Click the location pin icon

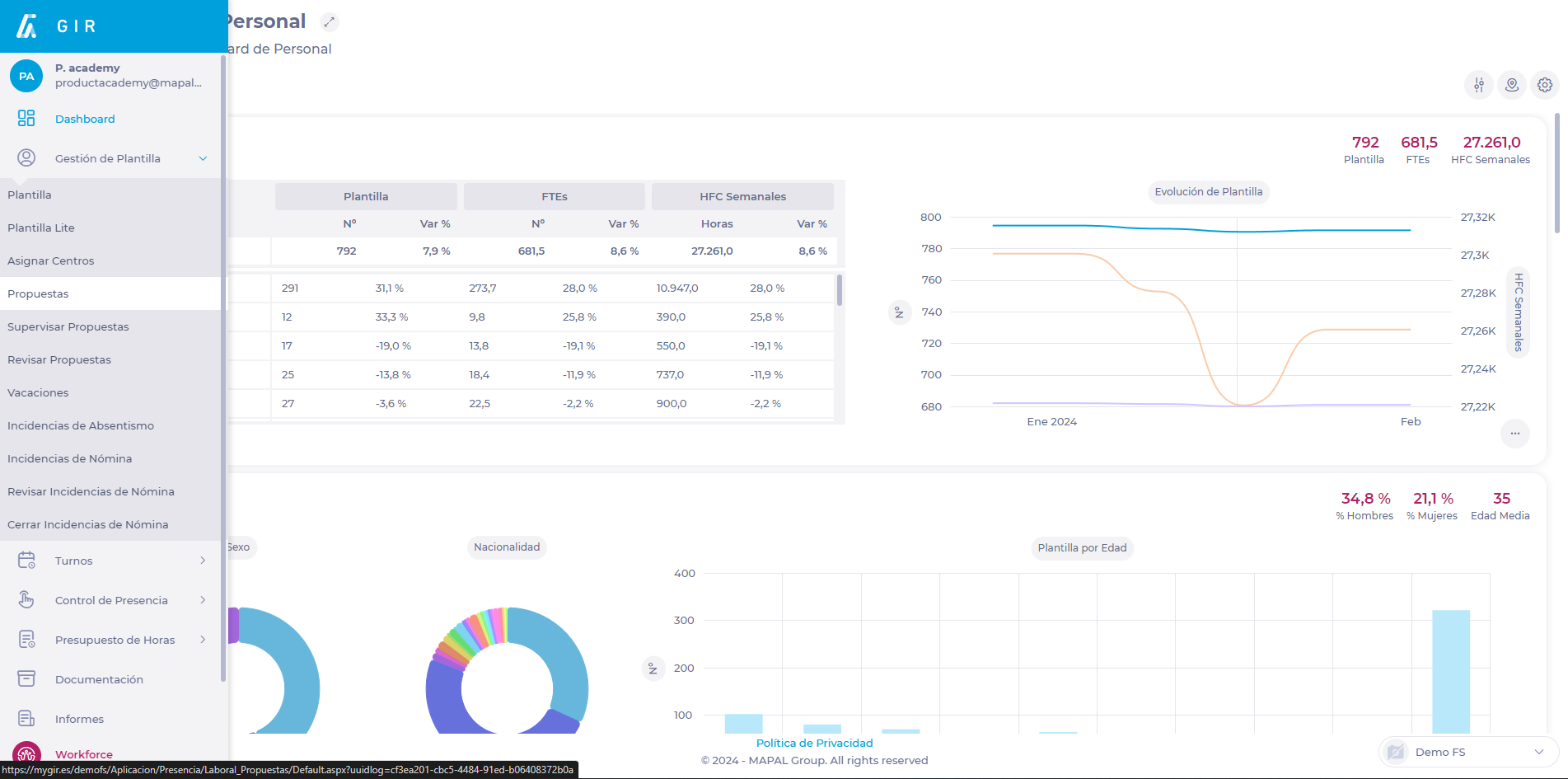[x=1512, y=85]
